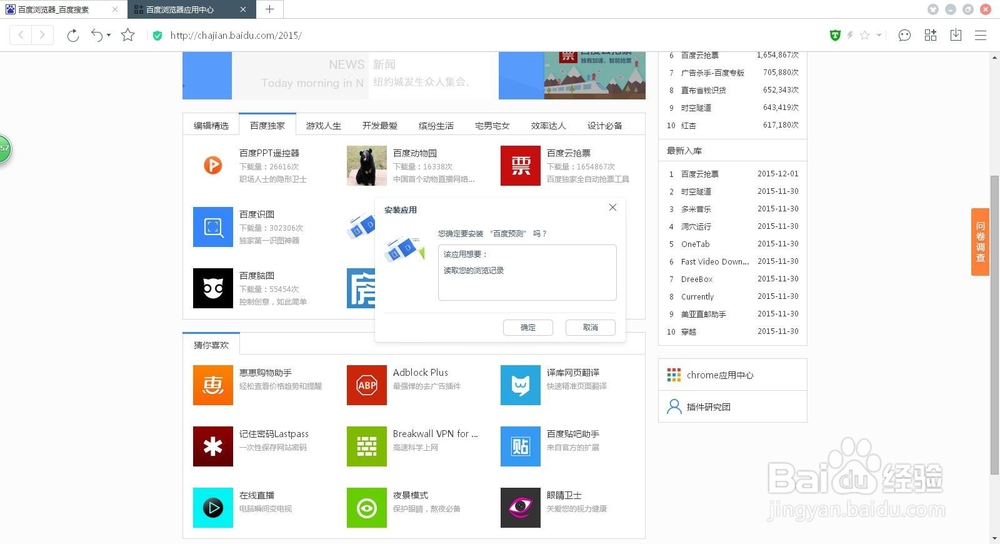
Task: Expand the dropdown arrow beside the small star
Action: [879, 35]
